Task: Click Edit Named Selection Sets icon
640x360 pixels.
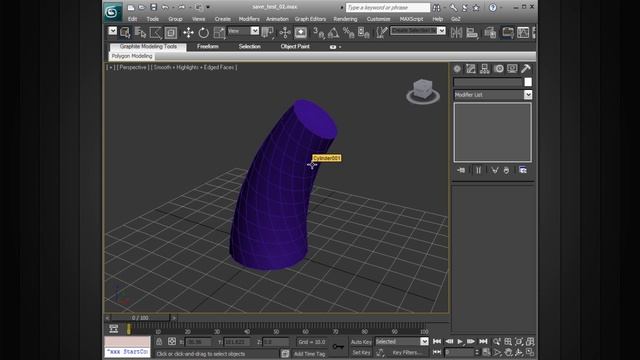Action: pyautogui.click(x=381, y=32)
